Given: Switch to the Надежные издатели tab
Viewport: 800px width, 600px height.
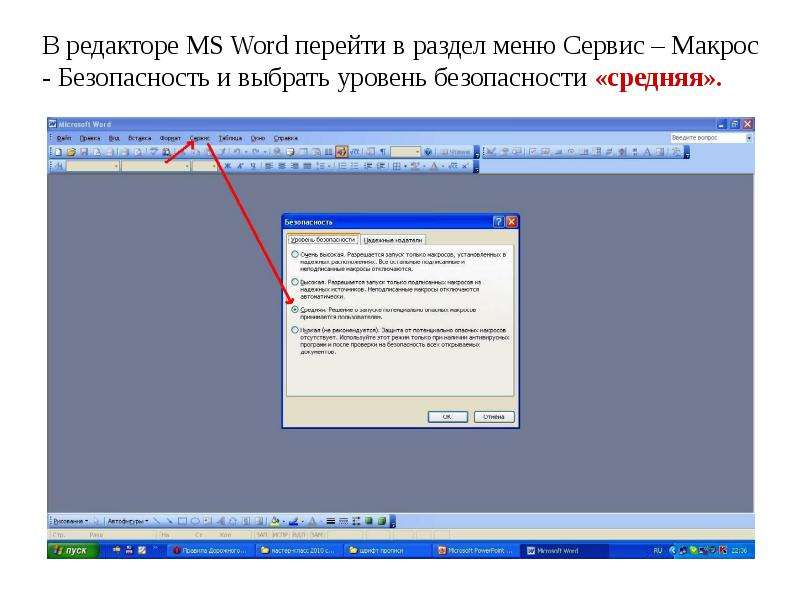Looking at the screenshot, I should 393,240.
